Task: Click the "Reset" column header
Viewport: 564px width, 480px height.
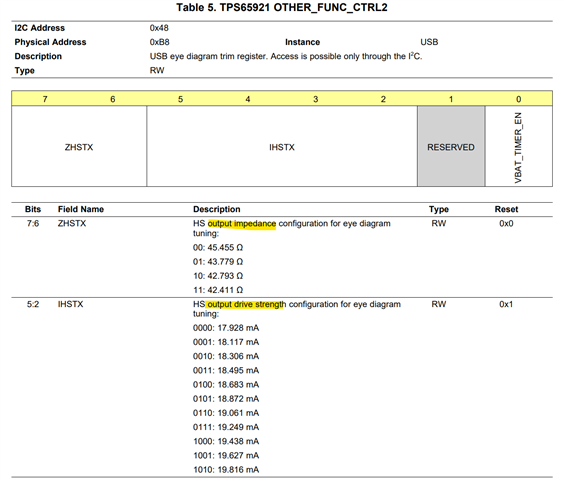Action: (506, 209)
